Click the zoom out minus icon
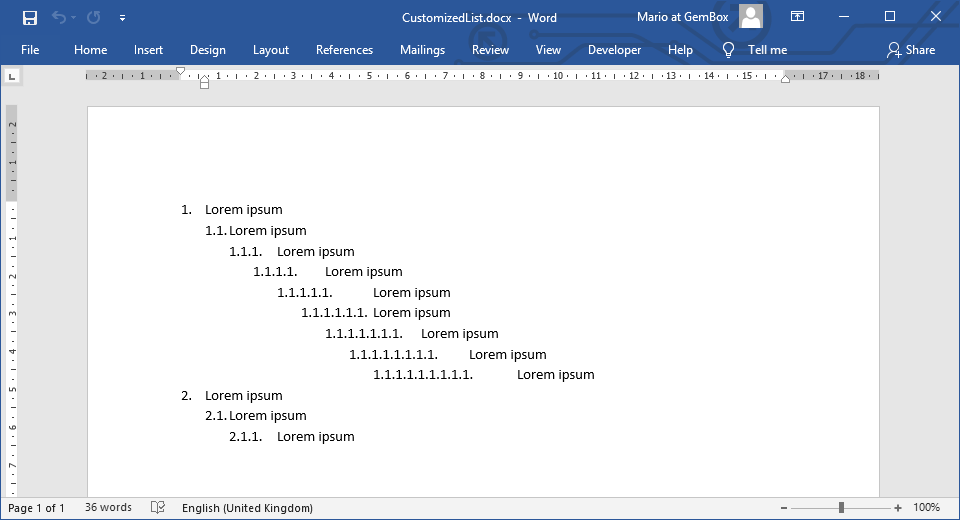 tap(784, 508)
